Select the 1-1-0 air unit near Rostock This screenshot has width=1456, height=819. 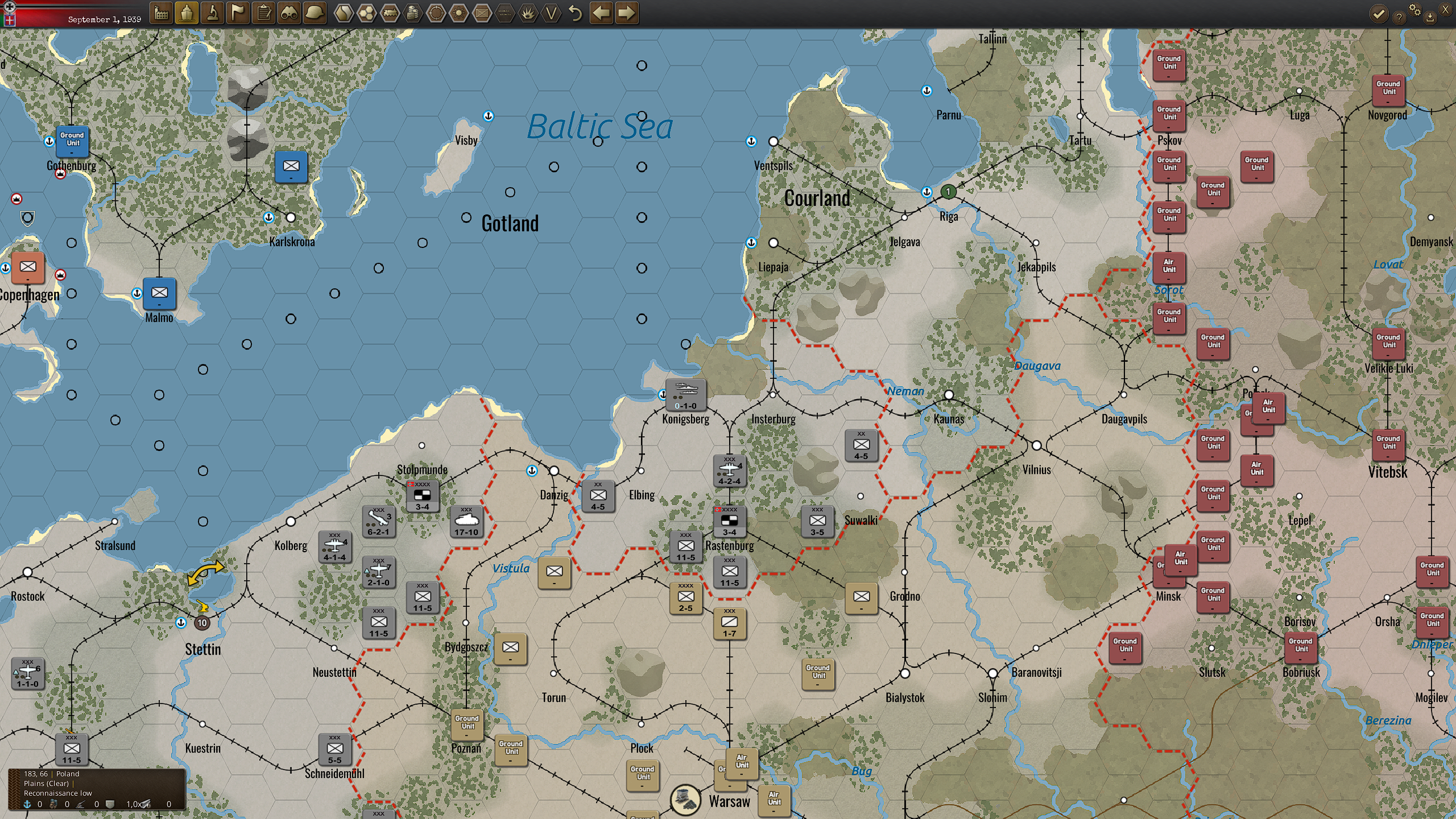(27, 673)
